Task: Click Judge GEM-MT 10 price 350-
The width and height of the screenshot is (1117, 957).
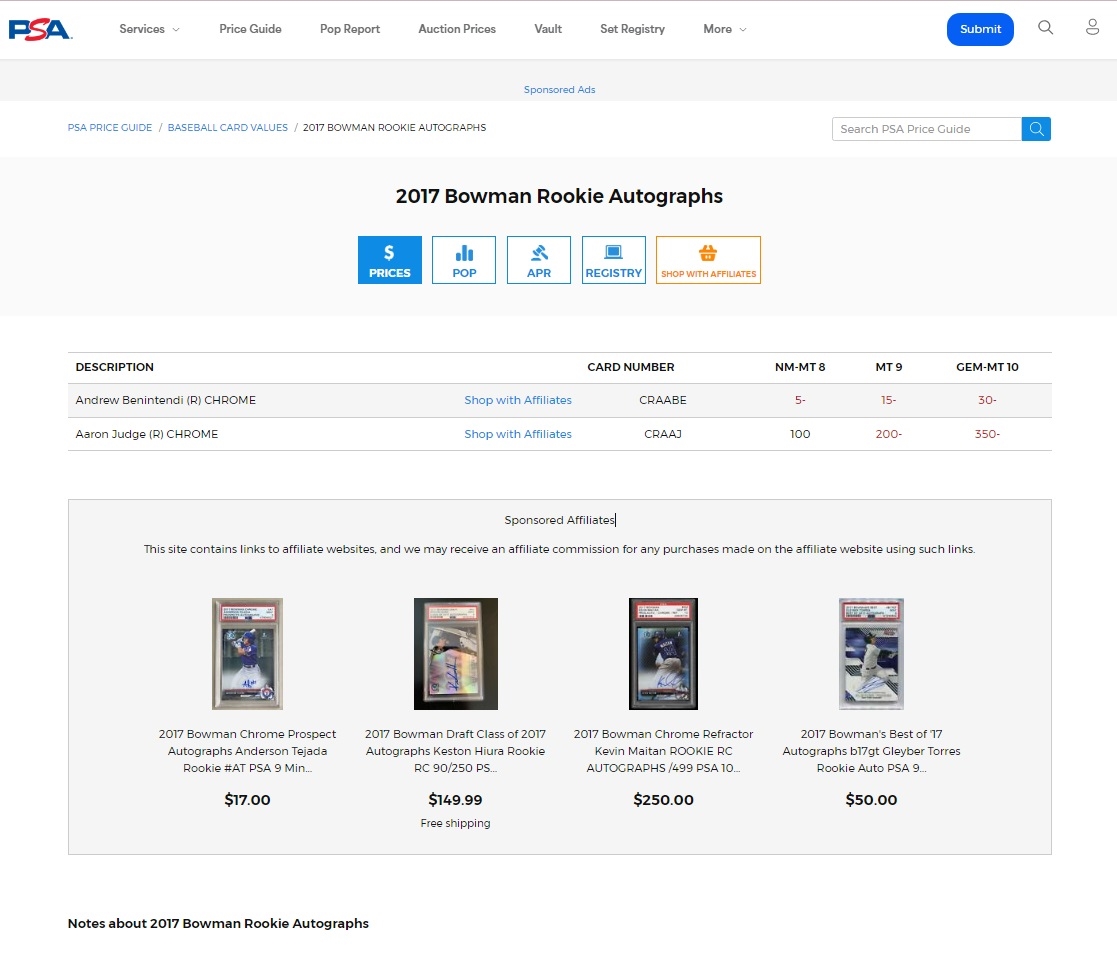Action: pos(987,434)
